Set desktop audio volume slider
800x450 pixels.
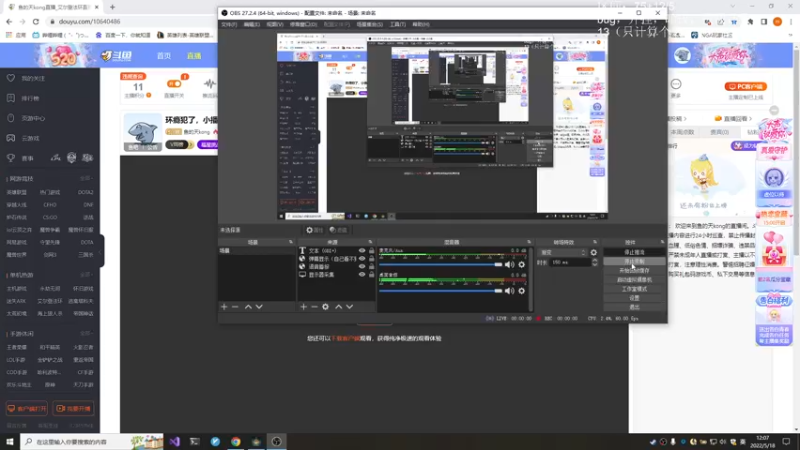pos(441,291)
